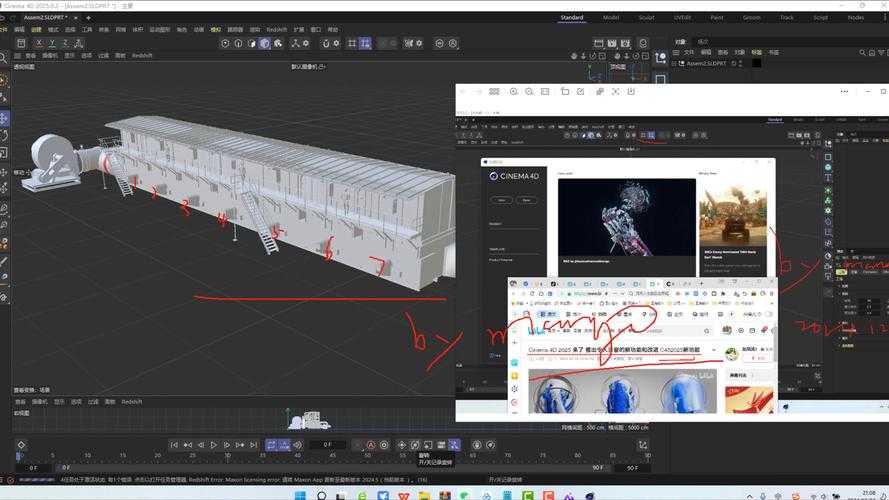Click the red error icon in status bar
This screenshot has width=889, height=500.
[10, 480]
